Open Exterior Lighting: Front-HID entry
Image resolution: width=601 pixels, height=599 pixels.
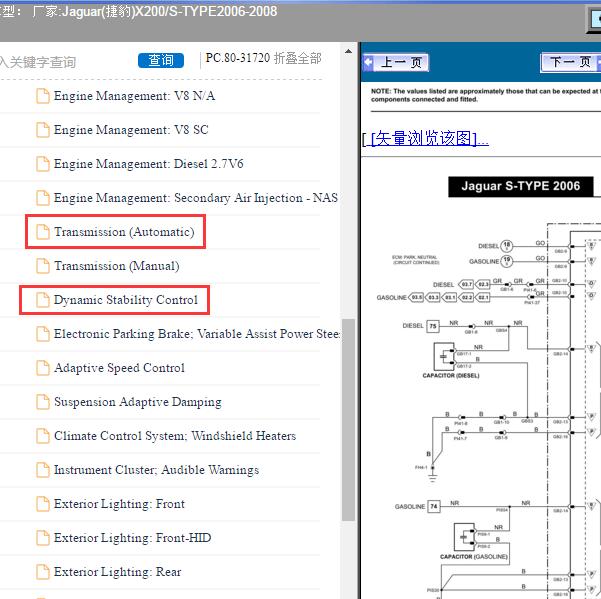click(x=132, y=538)
